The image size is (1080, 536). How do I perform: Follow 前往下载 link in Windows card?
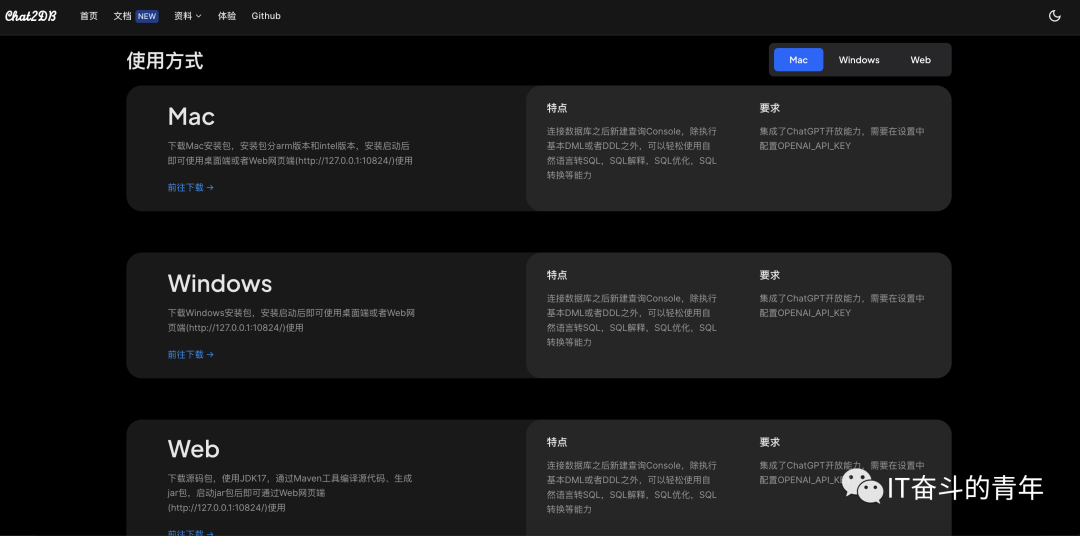click(191, 355)
